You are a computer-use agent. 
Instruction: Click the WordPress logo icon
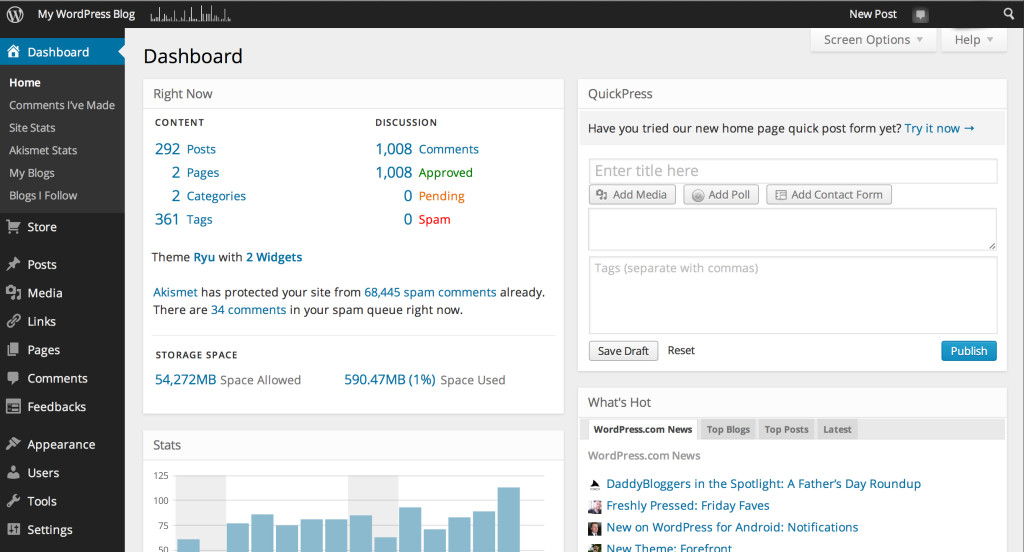point(14,14)
